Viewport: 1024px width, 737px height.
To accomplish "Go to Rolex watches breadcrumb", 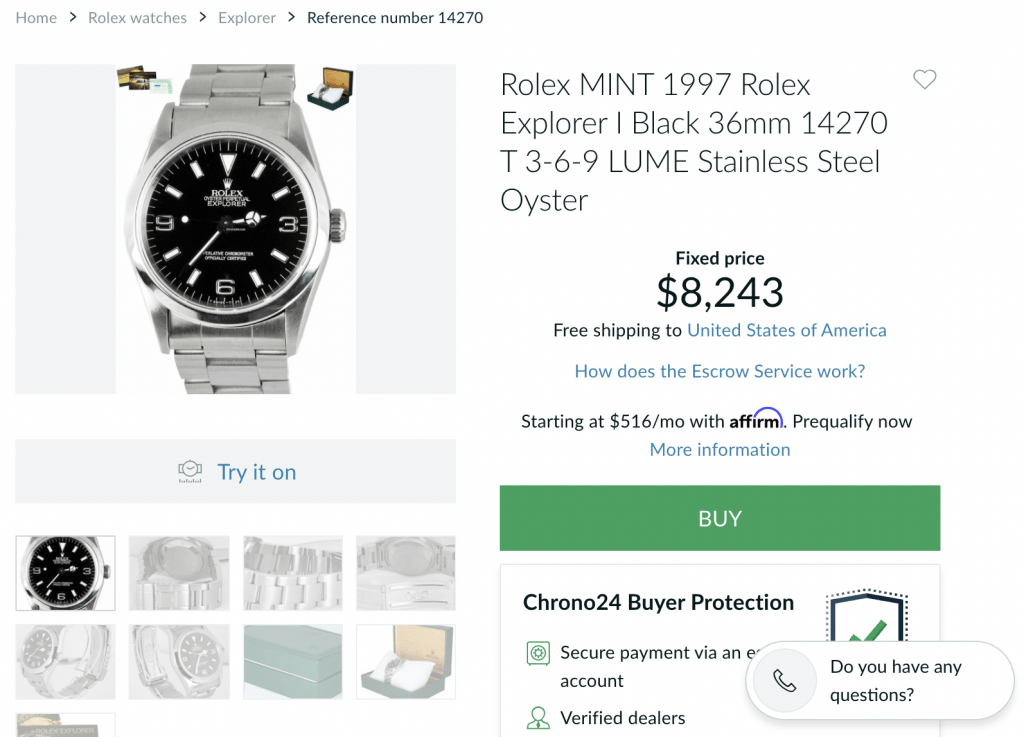I will click(x=137, y=18).
